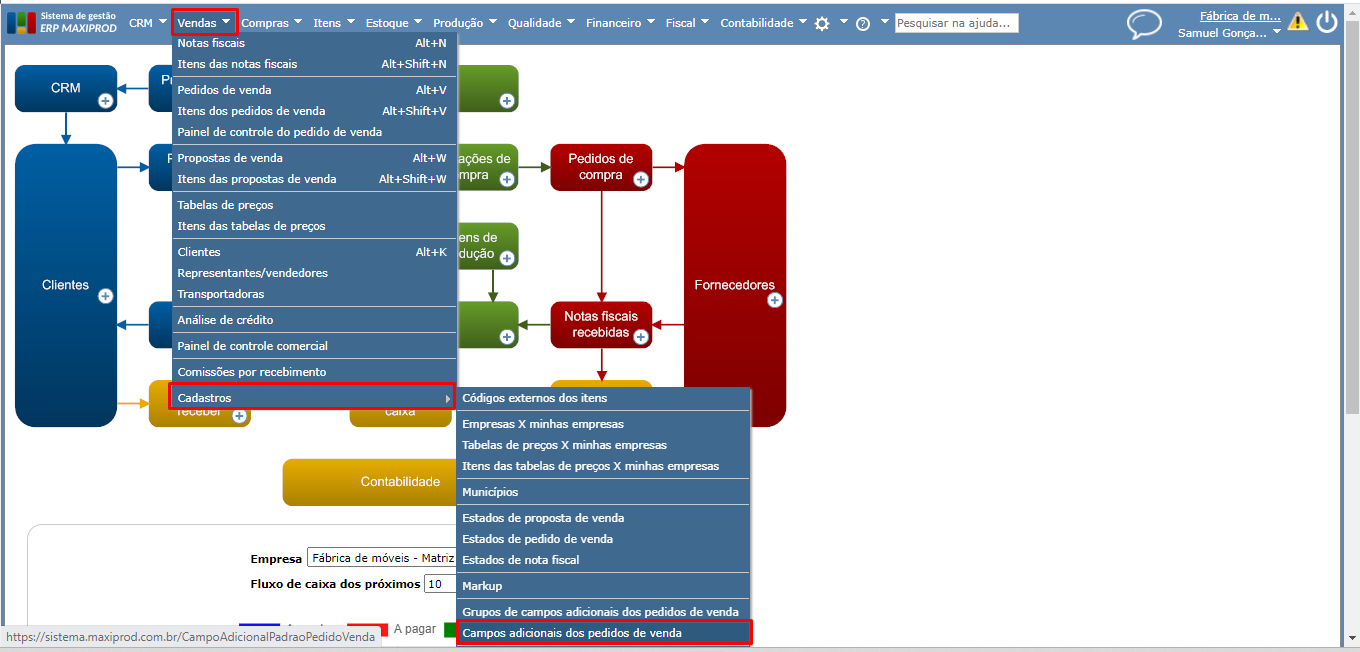Screen dimensions: 1360x652
Task: Select Grupos de campos adicionais dos pedidos de venda
Action: tap(603, 612)
